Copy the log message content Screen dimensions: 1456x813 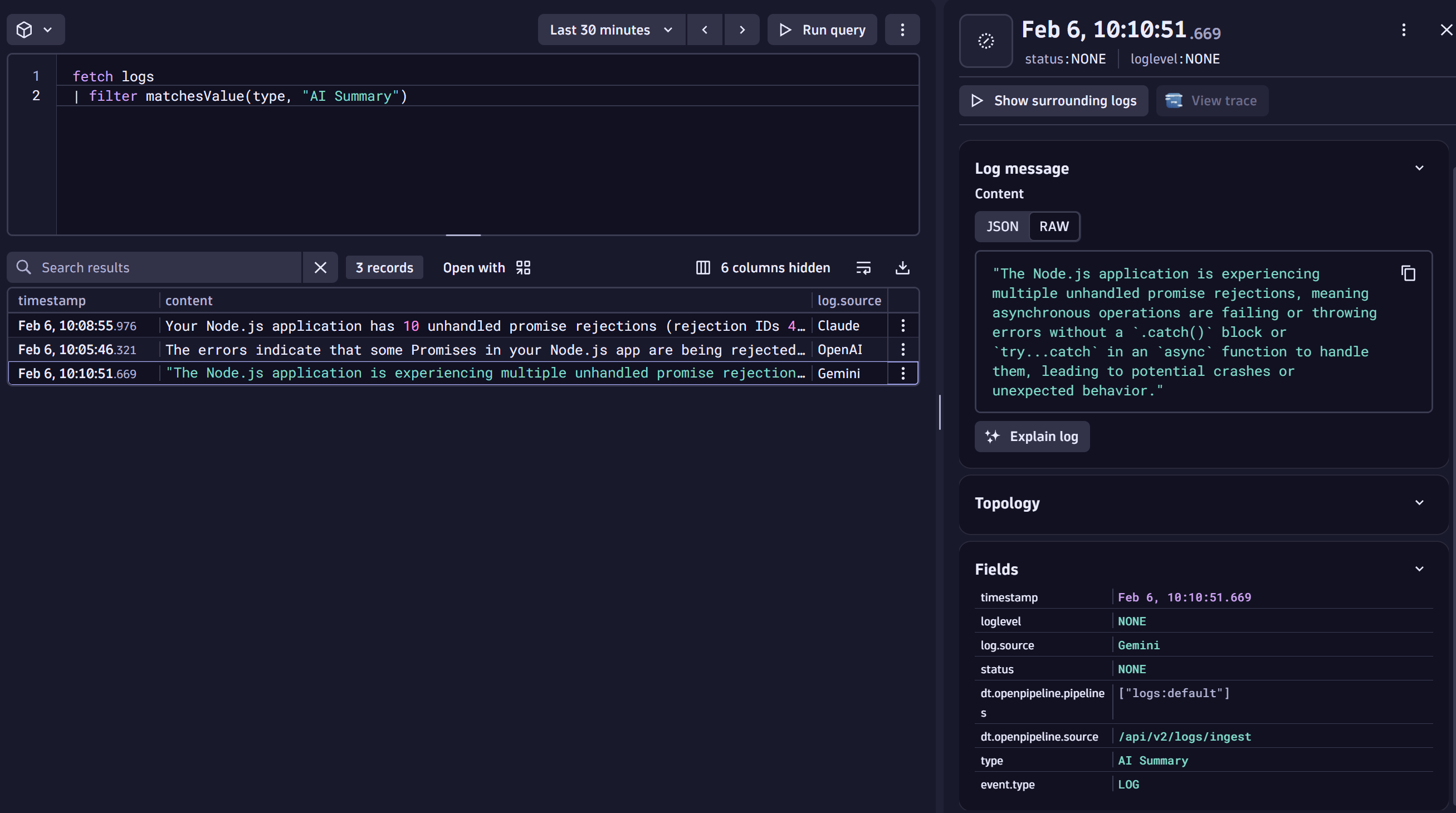coord(1408,273)
